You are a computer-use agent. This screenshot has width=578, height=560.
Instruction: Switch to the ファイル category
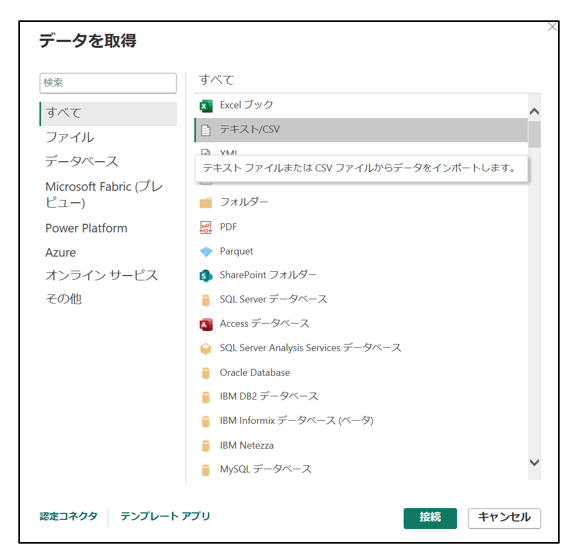(70, 137)
